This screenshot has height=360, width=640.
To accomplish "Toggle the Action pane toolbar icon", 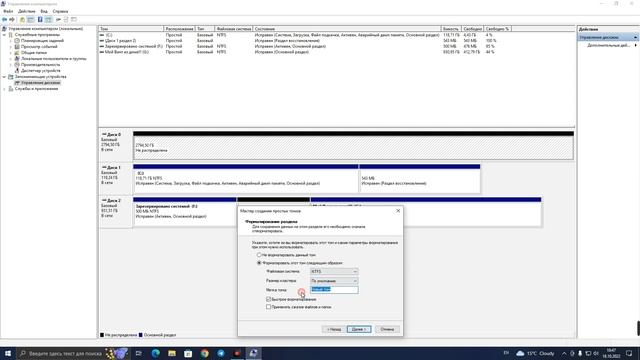I will [x=48, y=20].
